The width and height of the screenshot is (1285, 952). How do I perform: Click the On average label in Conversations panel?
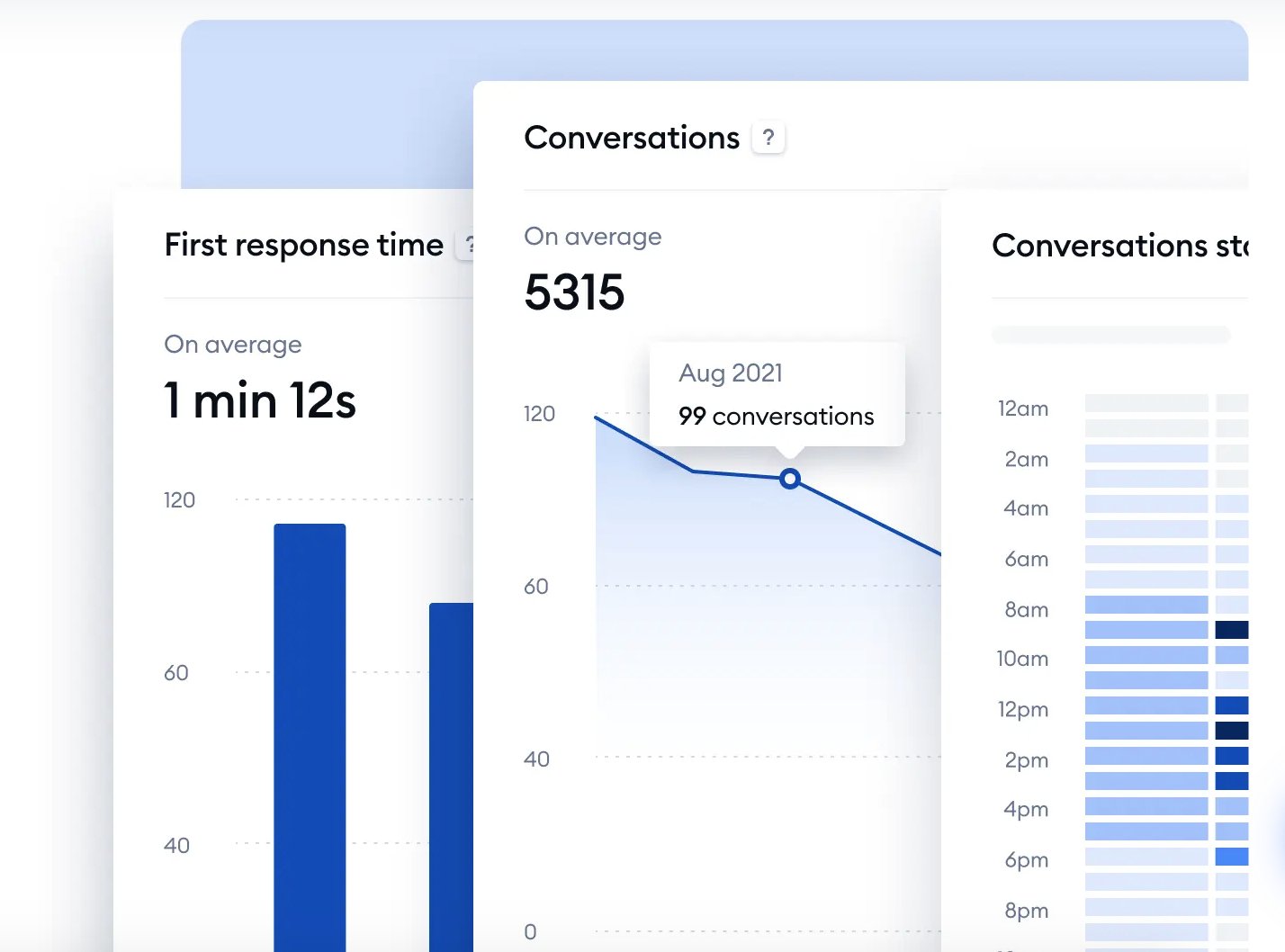(592, 236)
